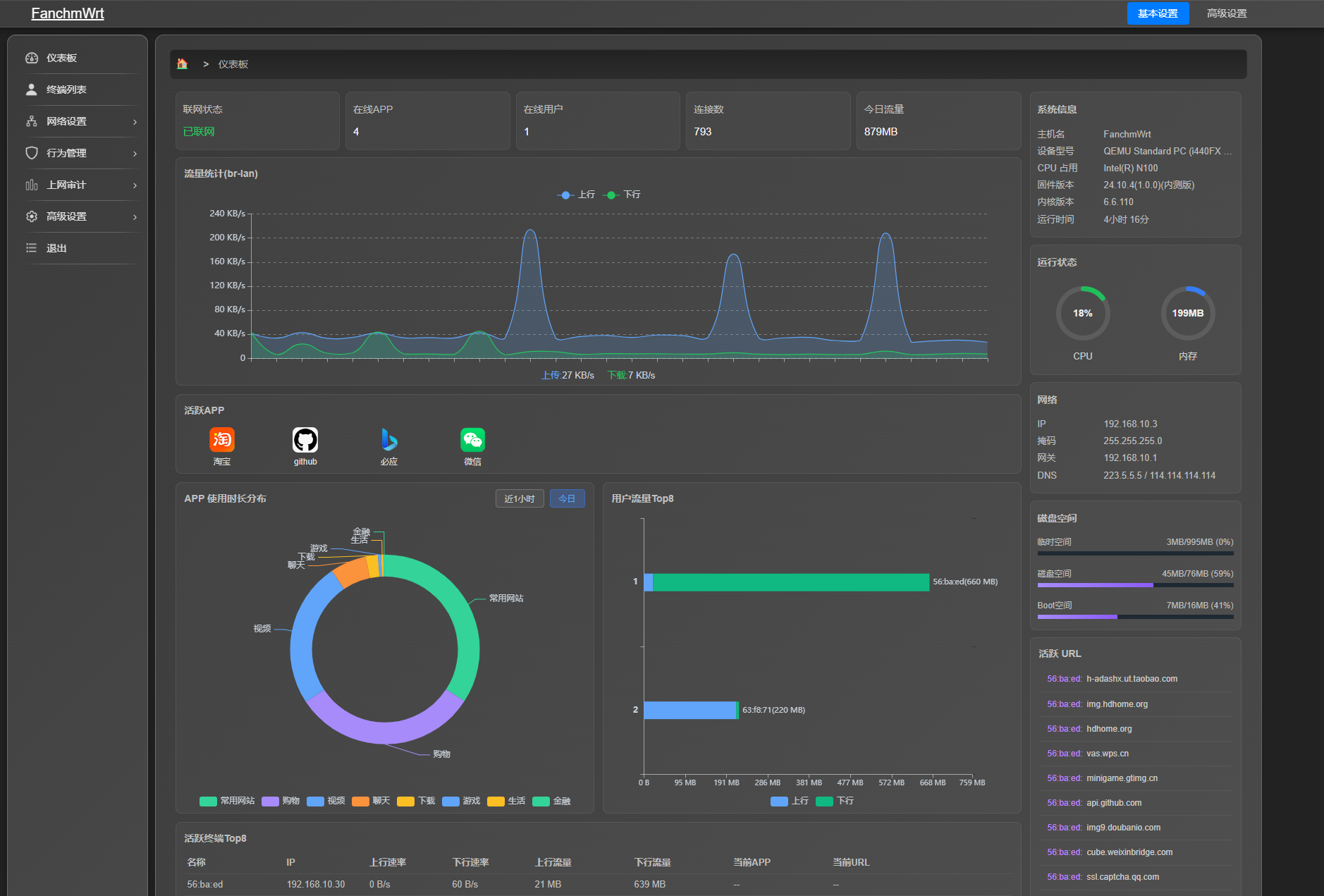Toggle the download series in traffic chart legend
This screenshot has width=1324, height=896.
[x=624, y=195]
